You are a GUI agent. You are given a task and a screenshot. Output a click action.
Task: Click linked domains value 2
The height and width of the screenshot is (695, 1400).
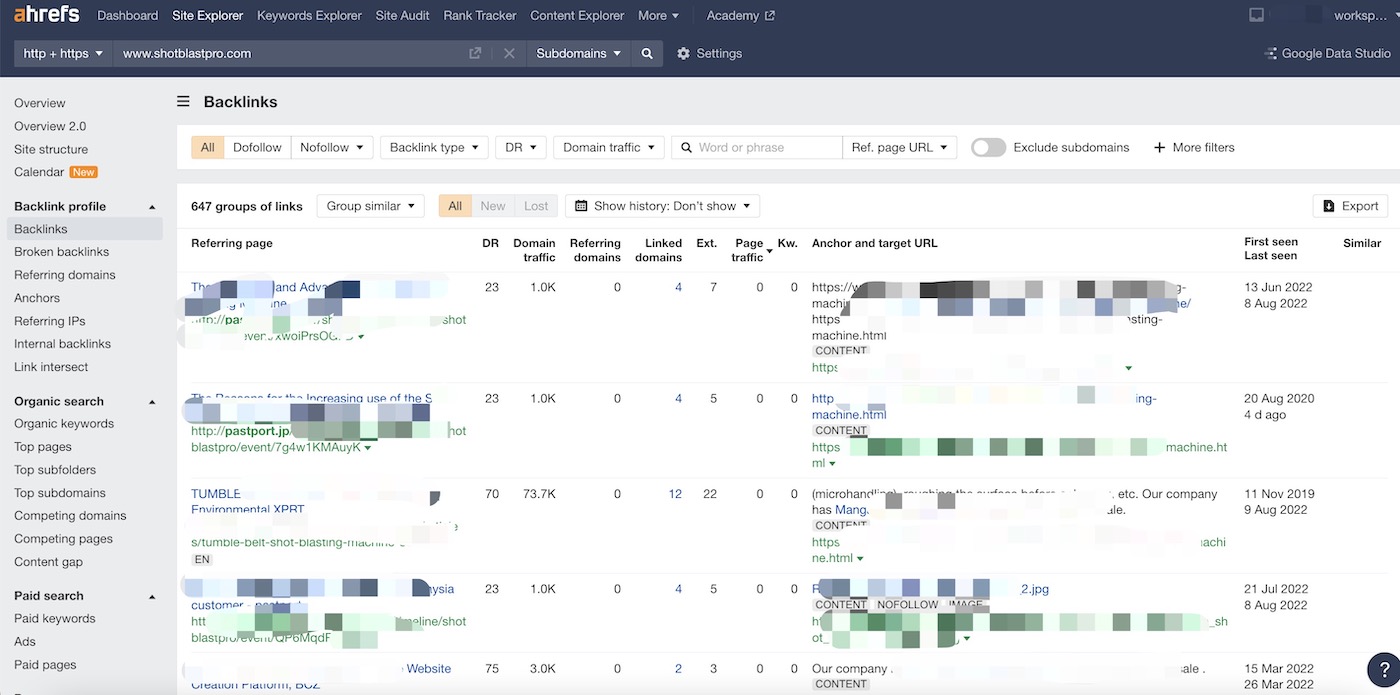678,669
